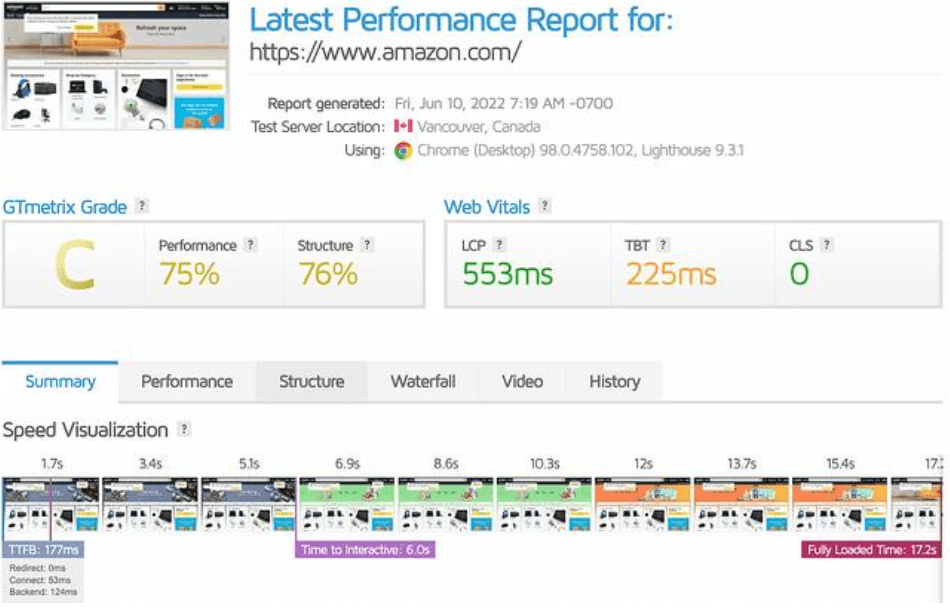Image resolution: width=950 pixels, height=612 pixels.
Task: Open the GTmetrix Grade help icon
Action: click(x=142, y=205)
